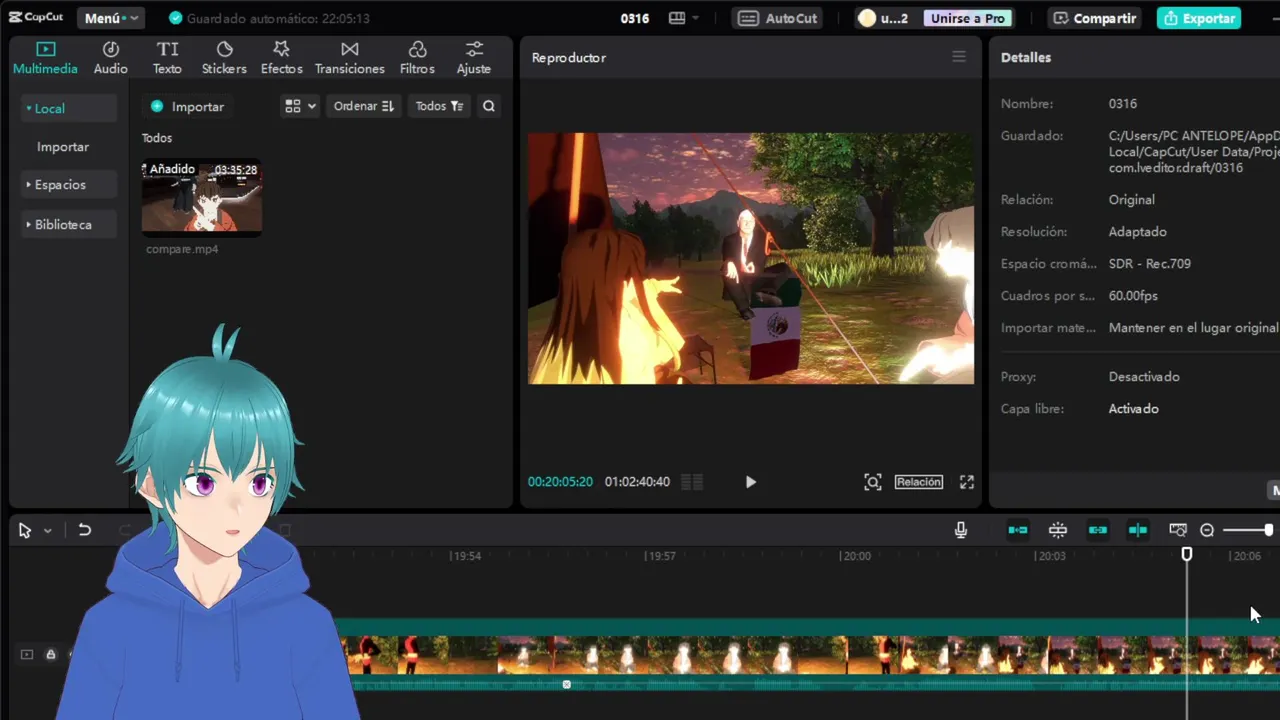1280x720 pixels.
Task: Click the autosave status check icon
Action: click(176, 18)
